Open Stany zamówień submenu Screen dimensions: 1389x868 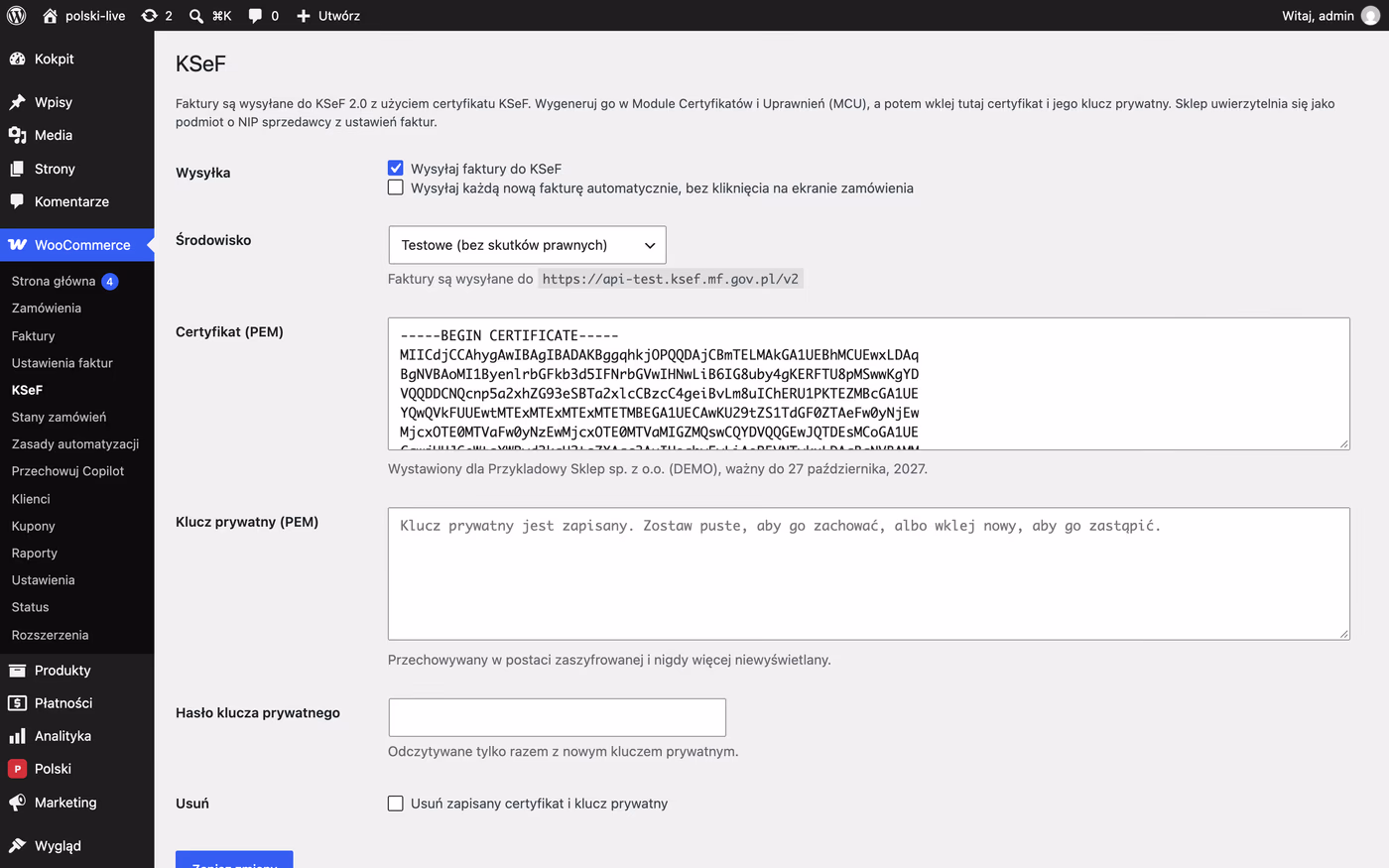[59, 418]
